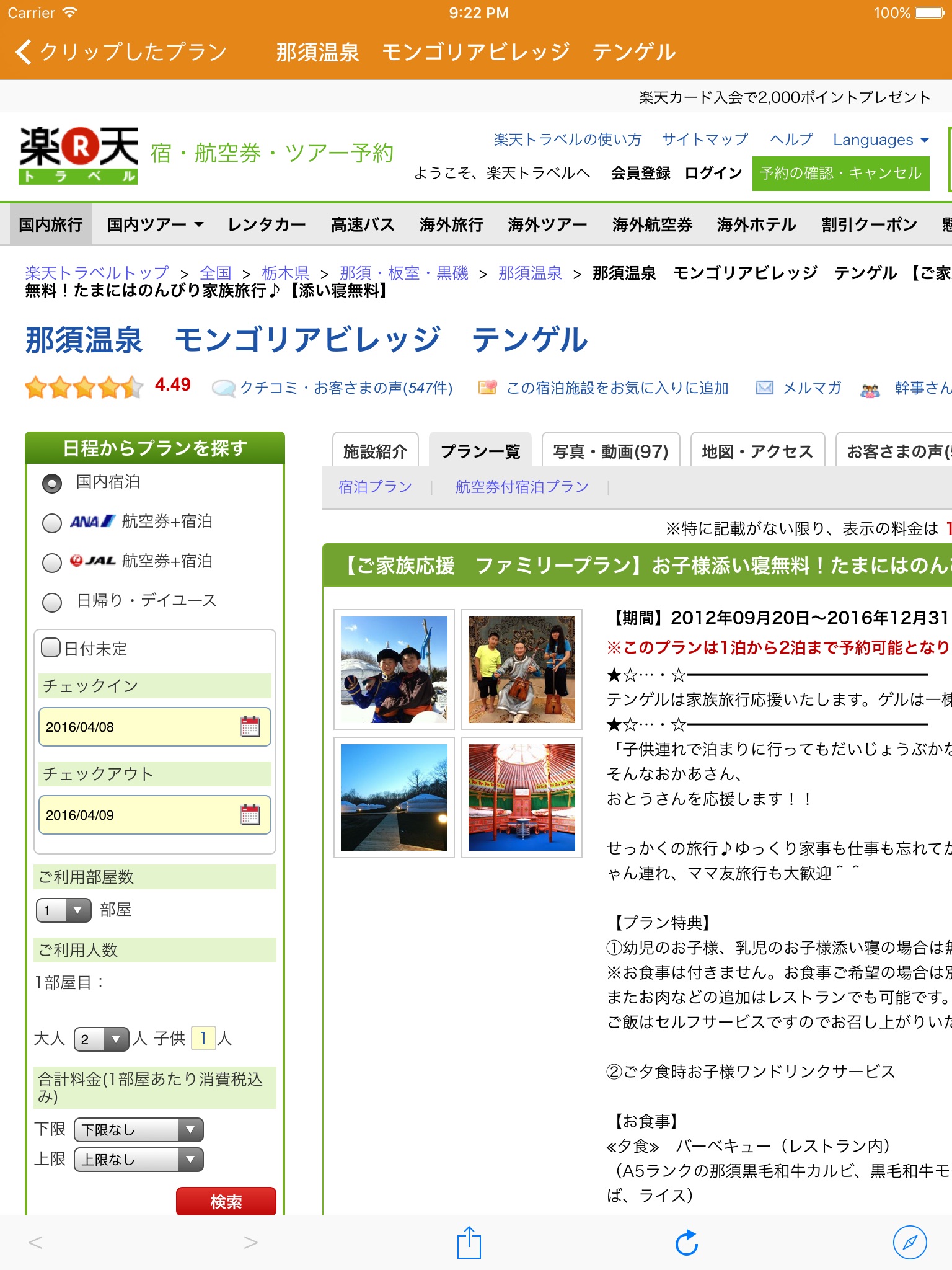Viewport: 952px width, 1270px height.
Task: Click the add-to-favorites heart icon
Action: (488, 388)
